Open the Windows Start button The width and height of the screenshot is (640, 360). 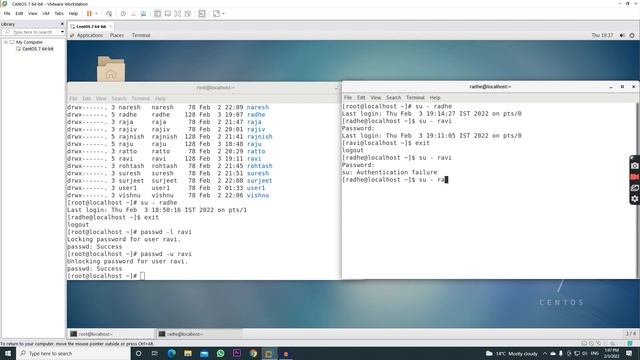click(x=8, y=353)
